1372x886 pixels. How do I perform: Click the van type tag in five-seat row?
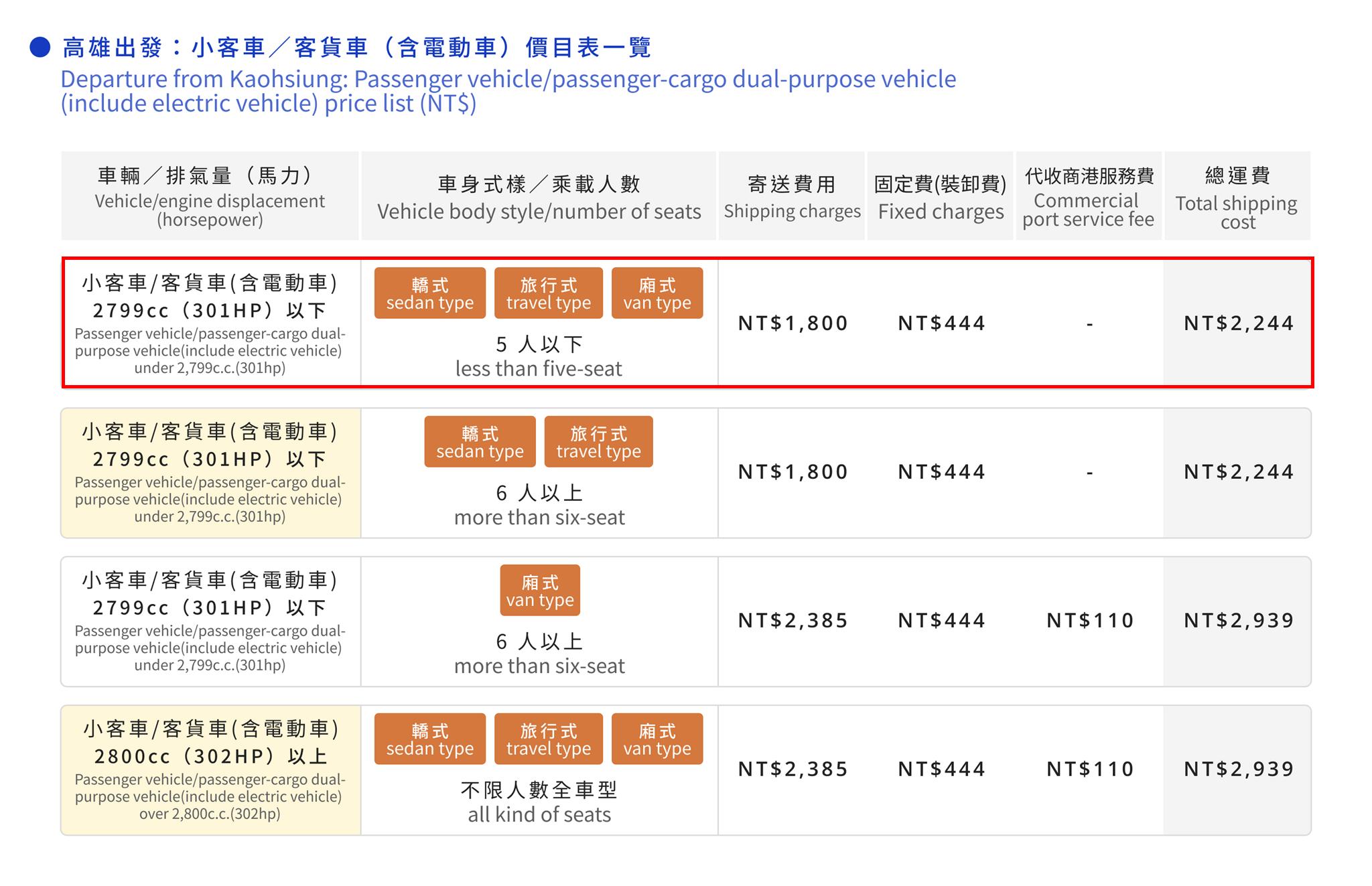pos(657,293)
